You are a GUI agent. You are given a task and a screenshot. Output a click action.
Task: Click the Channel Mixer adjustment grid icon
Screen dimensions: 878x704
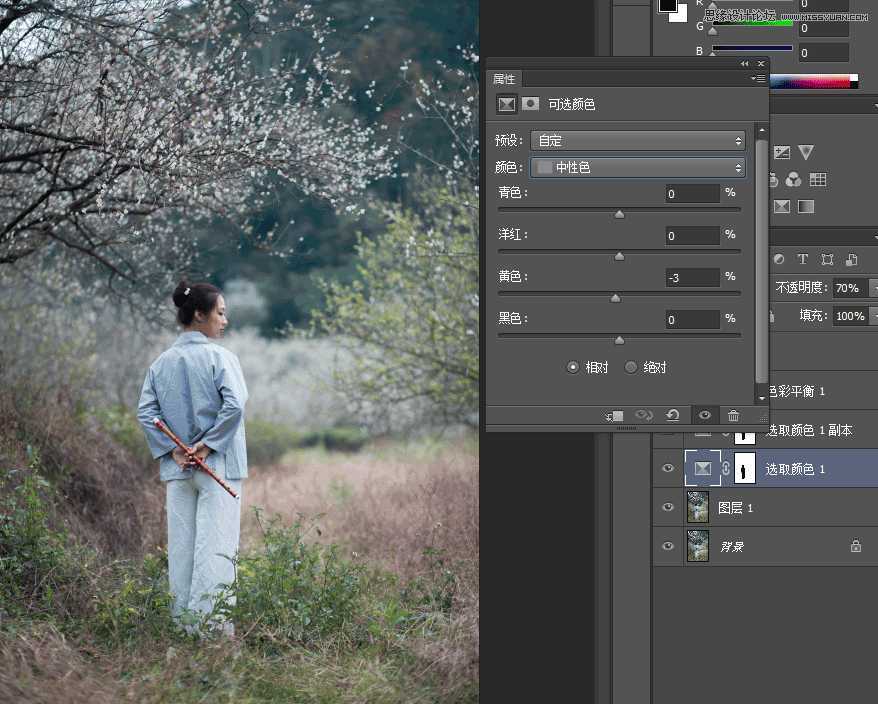pos(819,180)
